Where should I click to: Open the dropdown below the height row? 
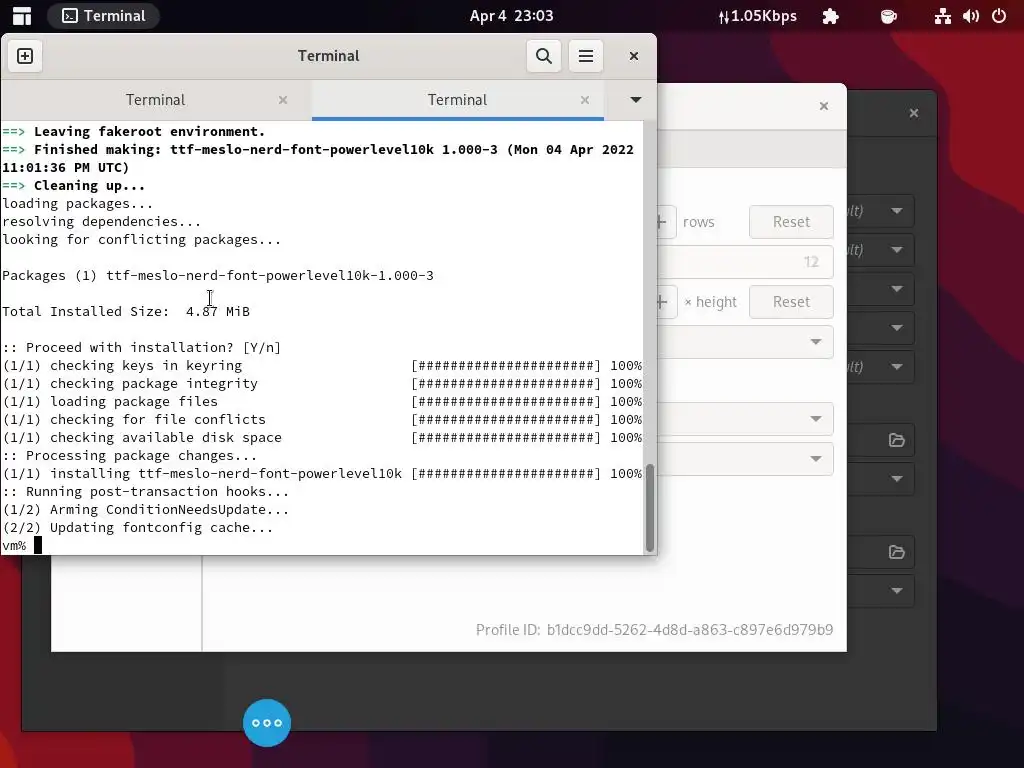(744, 342)
